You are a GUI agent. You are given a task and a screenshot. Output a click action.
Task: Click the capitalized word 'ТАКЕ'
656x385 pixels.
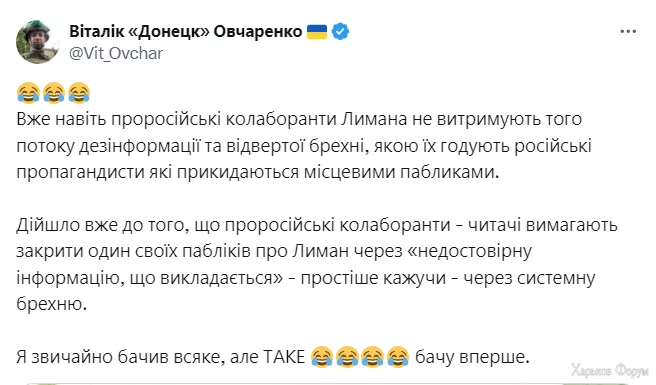point(284,357)
